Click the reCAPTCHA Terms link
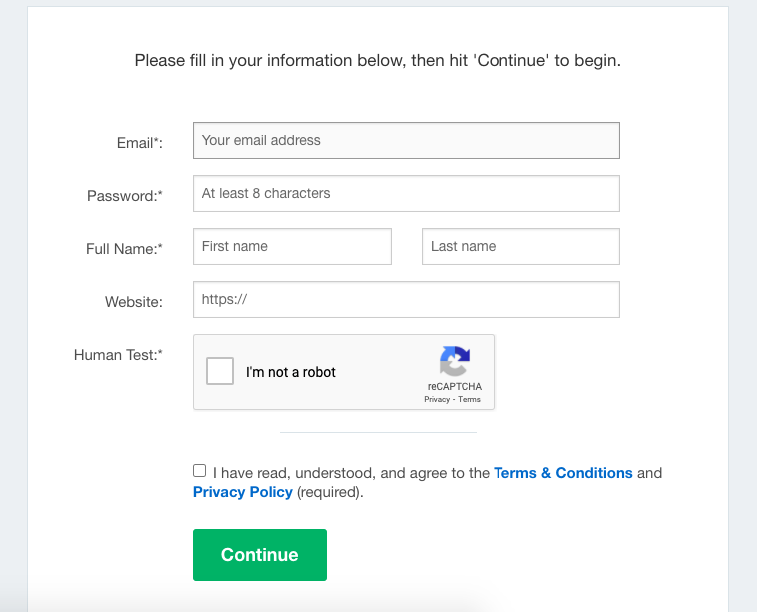The height and width of the screenshot is (612, 757). pos(470,399)
